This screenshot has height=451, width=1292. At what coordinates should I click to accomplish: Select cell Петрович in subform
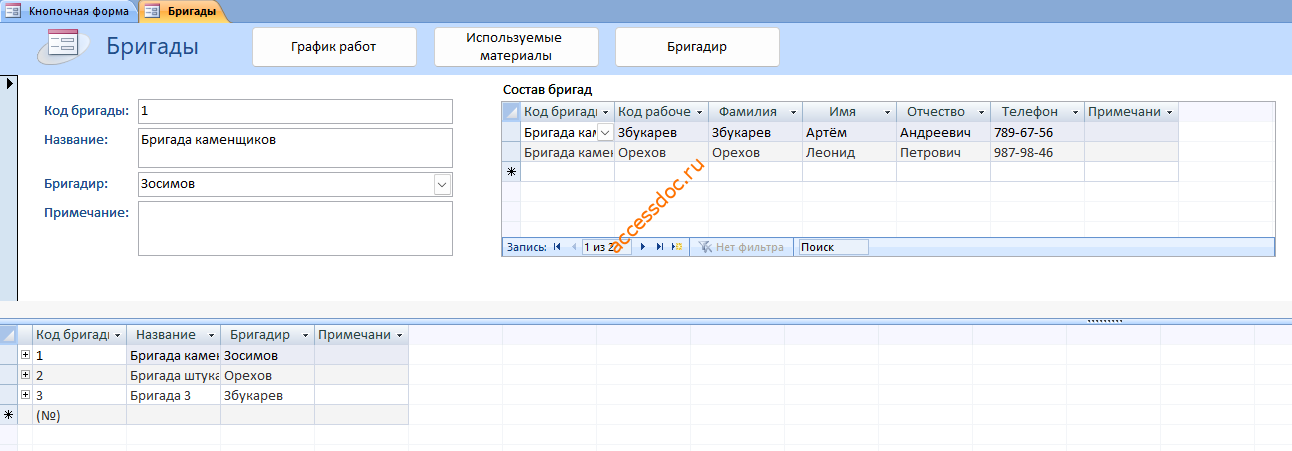[943, 152]
